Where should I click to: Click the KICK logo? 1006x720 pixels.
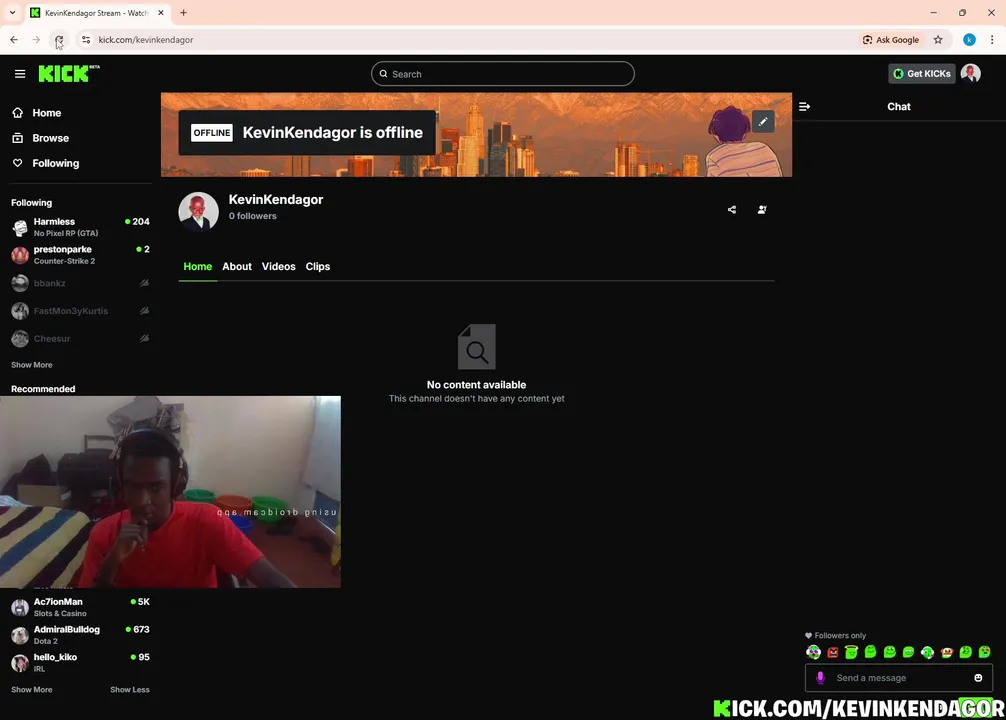(x=69, y=74)
